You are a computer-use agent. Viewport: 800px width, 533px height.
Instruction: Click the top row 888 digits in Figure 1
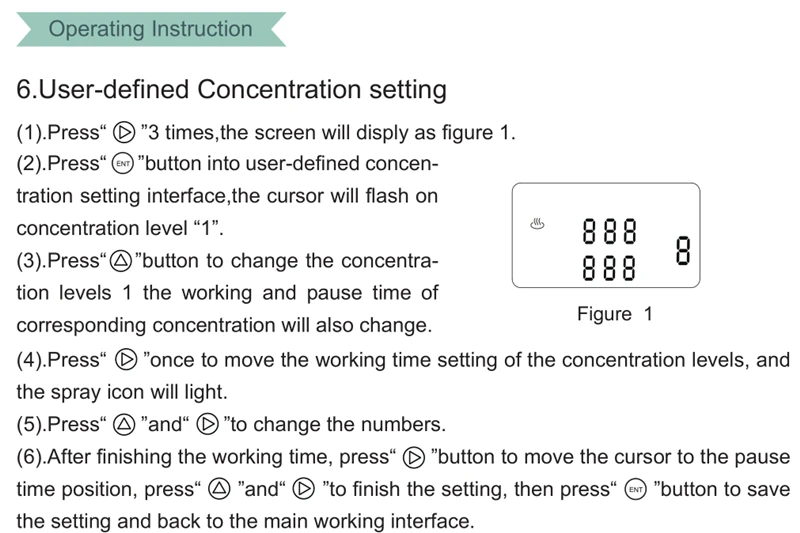[x=610, y=232]
